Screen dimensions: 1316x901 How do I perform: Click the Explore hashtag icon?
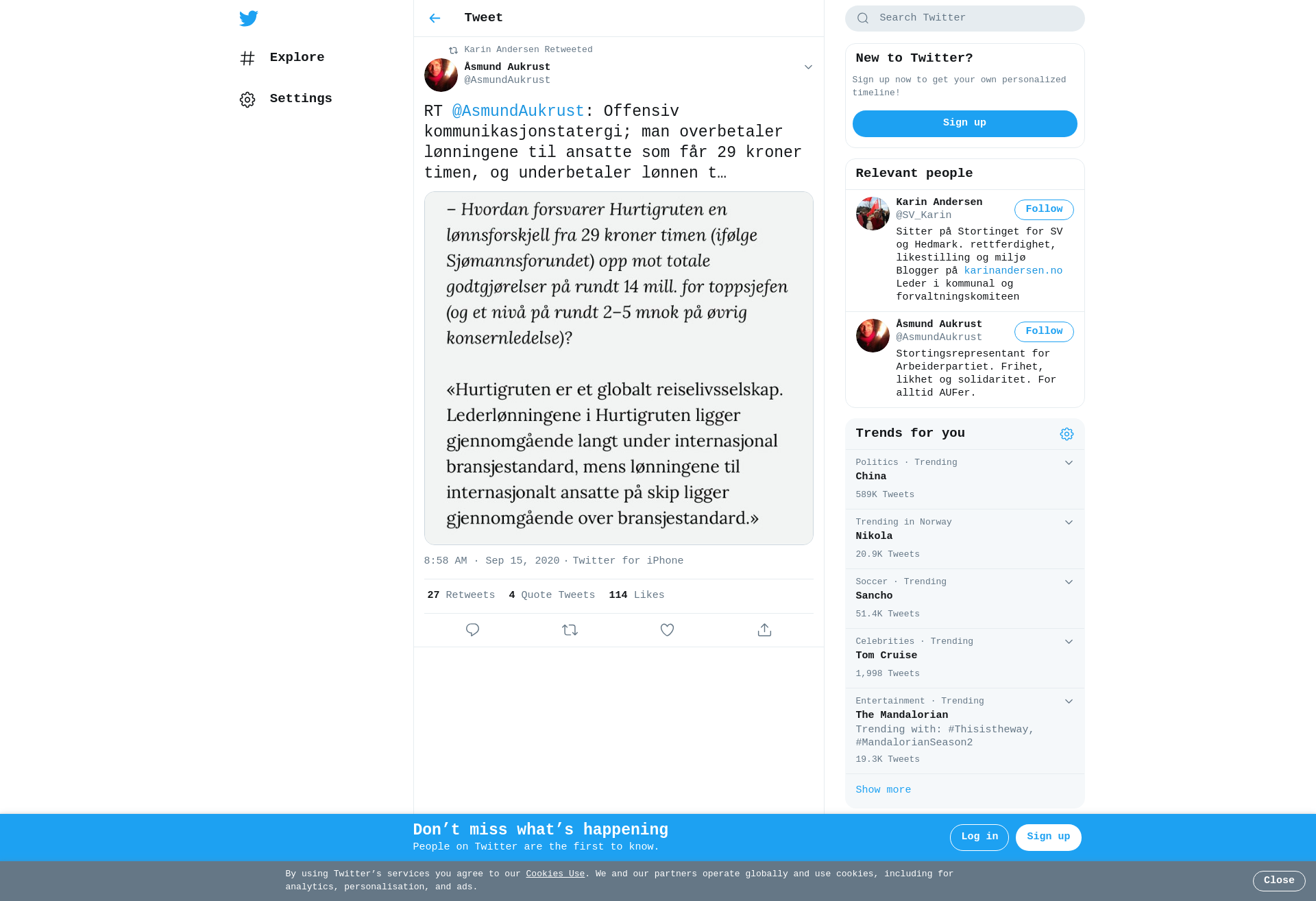tap(247, 58)
